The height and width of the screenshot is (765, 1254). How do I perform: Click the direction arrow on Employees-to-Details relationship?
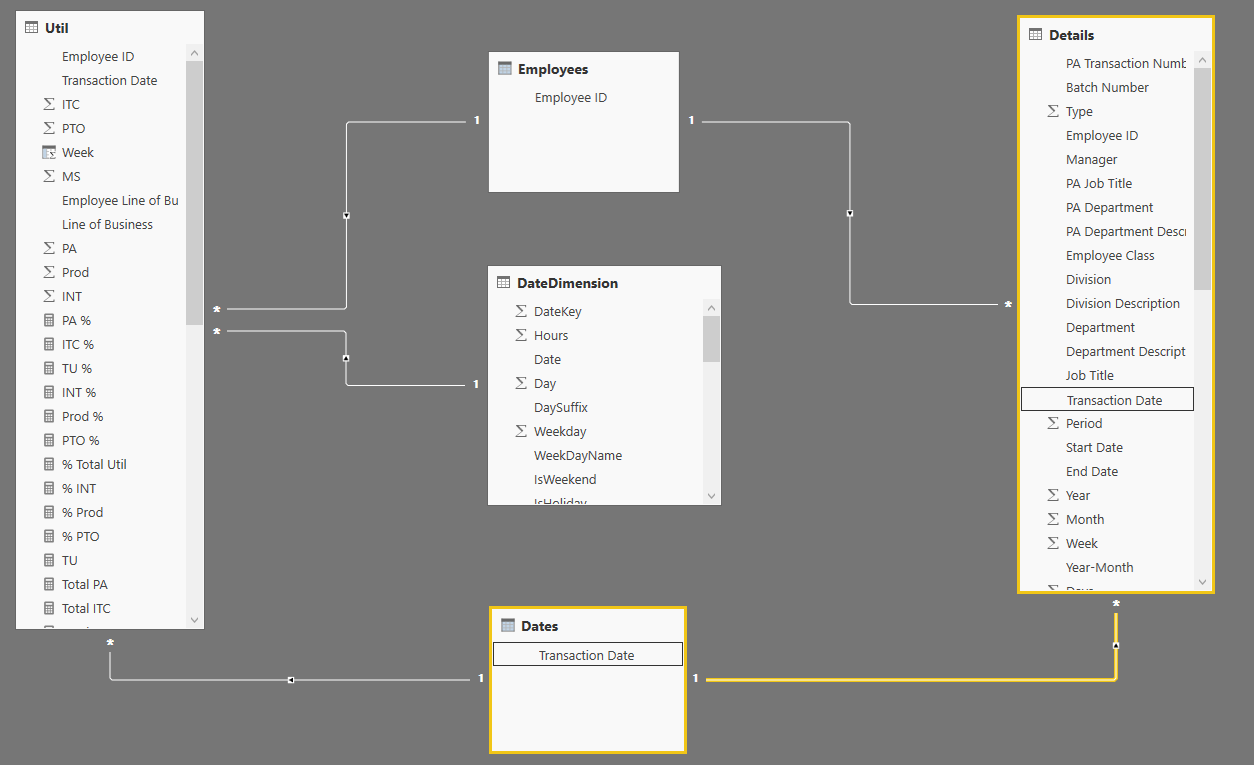(x=850, y=213)
